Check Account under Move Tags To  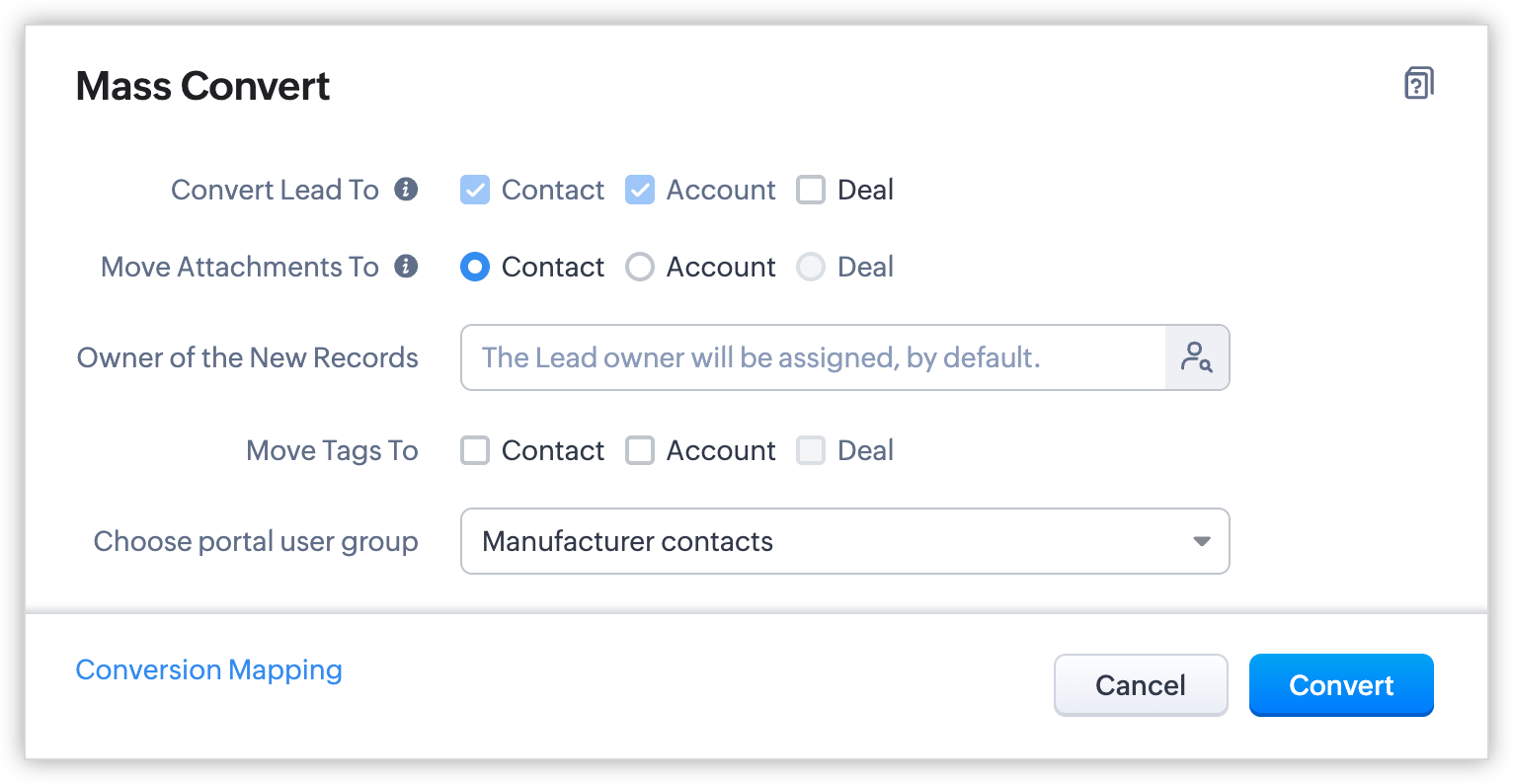pos(640,450)
